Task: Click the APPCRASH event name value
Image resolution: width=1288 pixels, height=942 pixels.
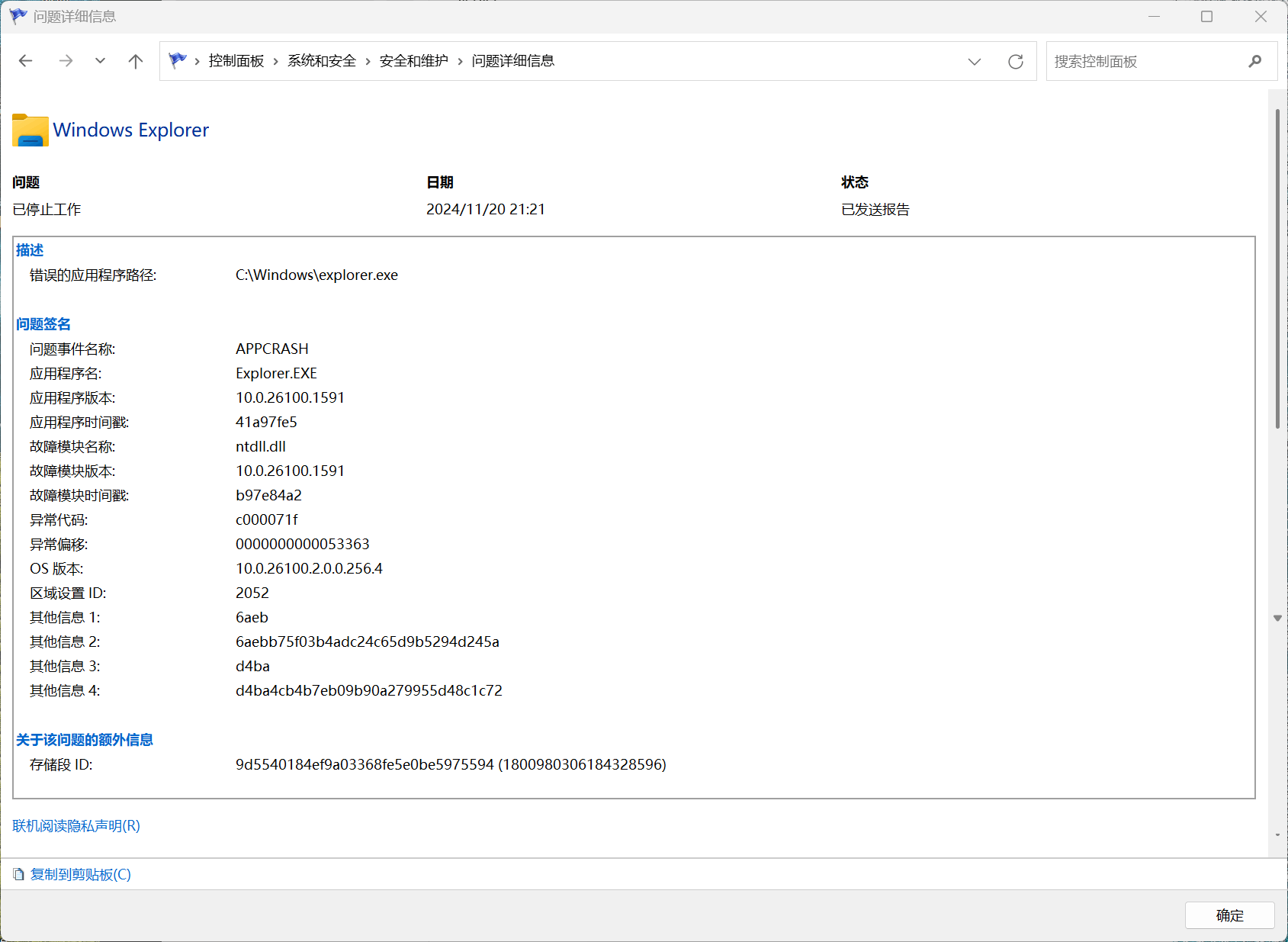Action: (272, 349)
